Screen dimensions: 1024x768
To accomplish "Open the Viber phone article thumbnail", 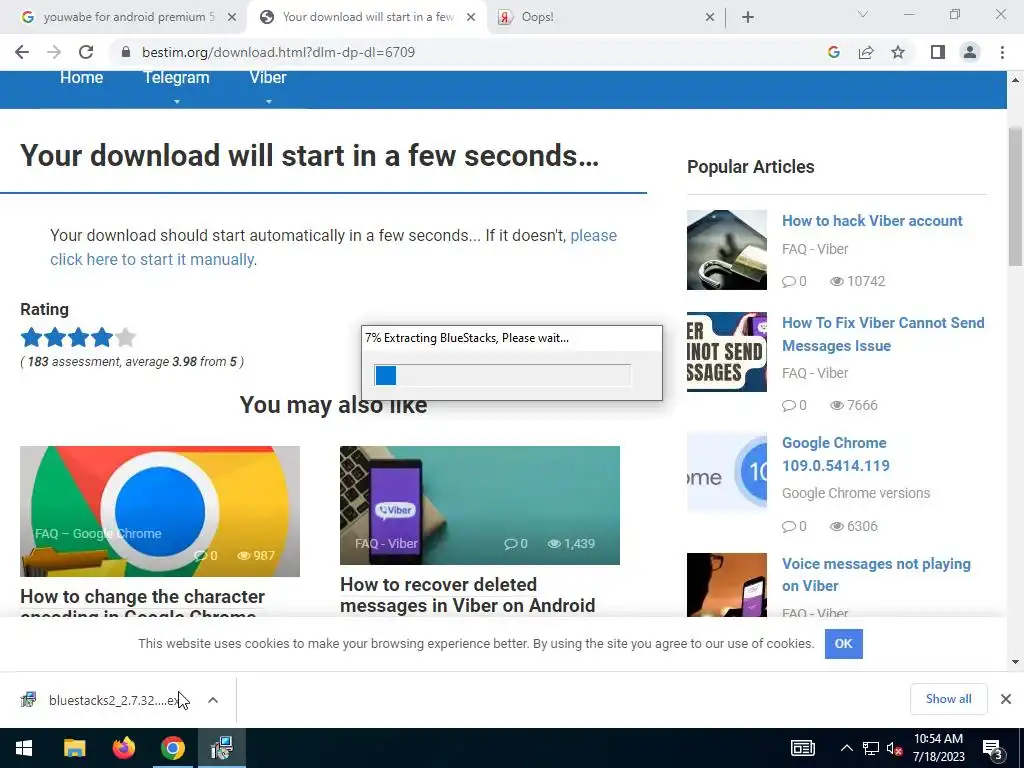I will (480, 505).
